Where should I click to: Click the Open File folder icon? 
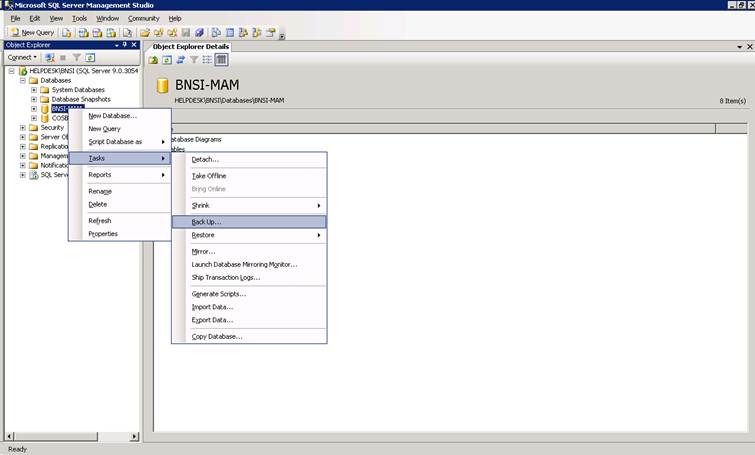[x=144, y=32]
